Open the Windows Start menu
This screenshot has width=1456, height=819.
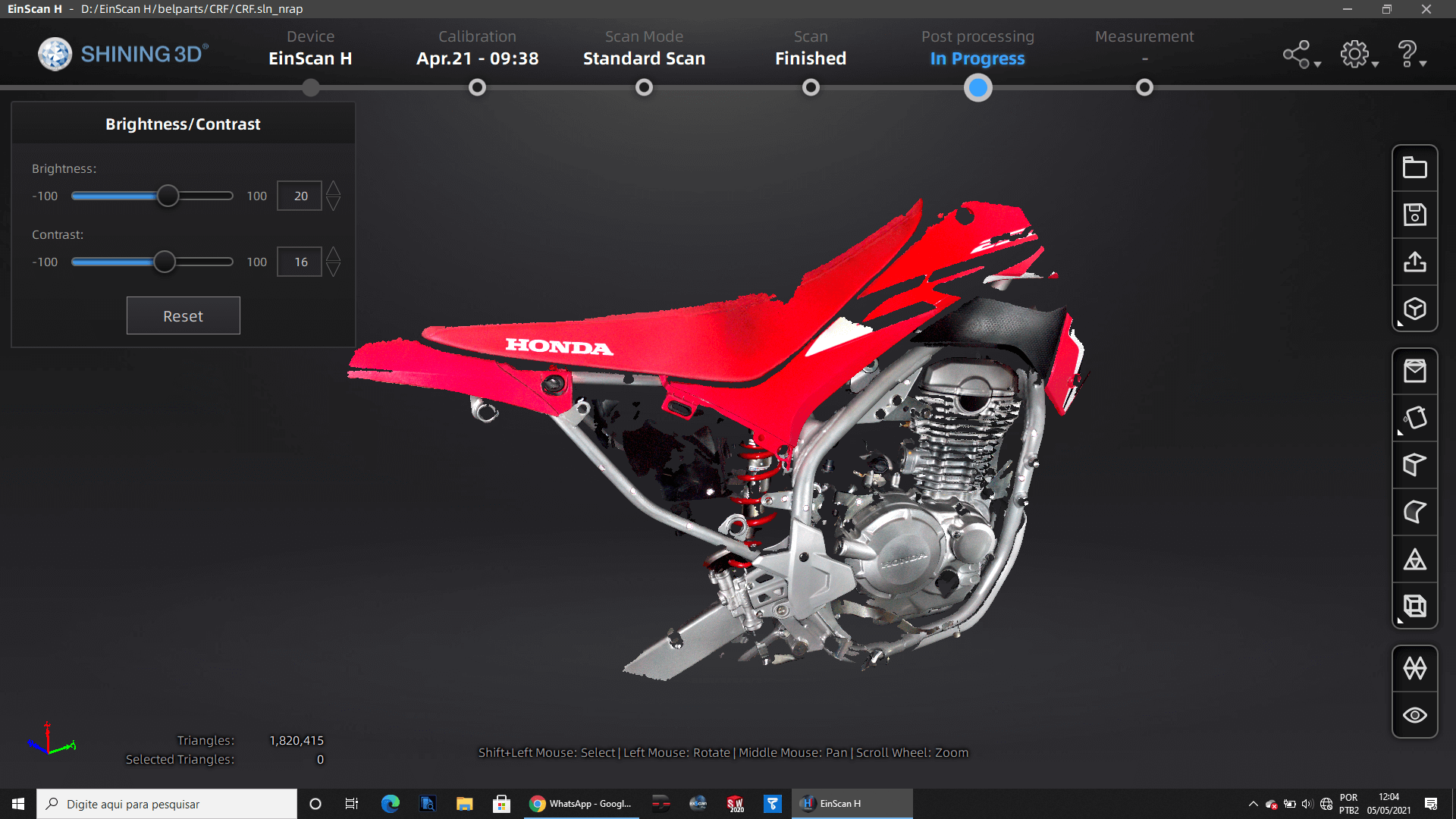18,804
